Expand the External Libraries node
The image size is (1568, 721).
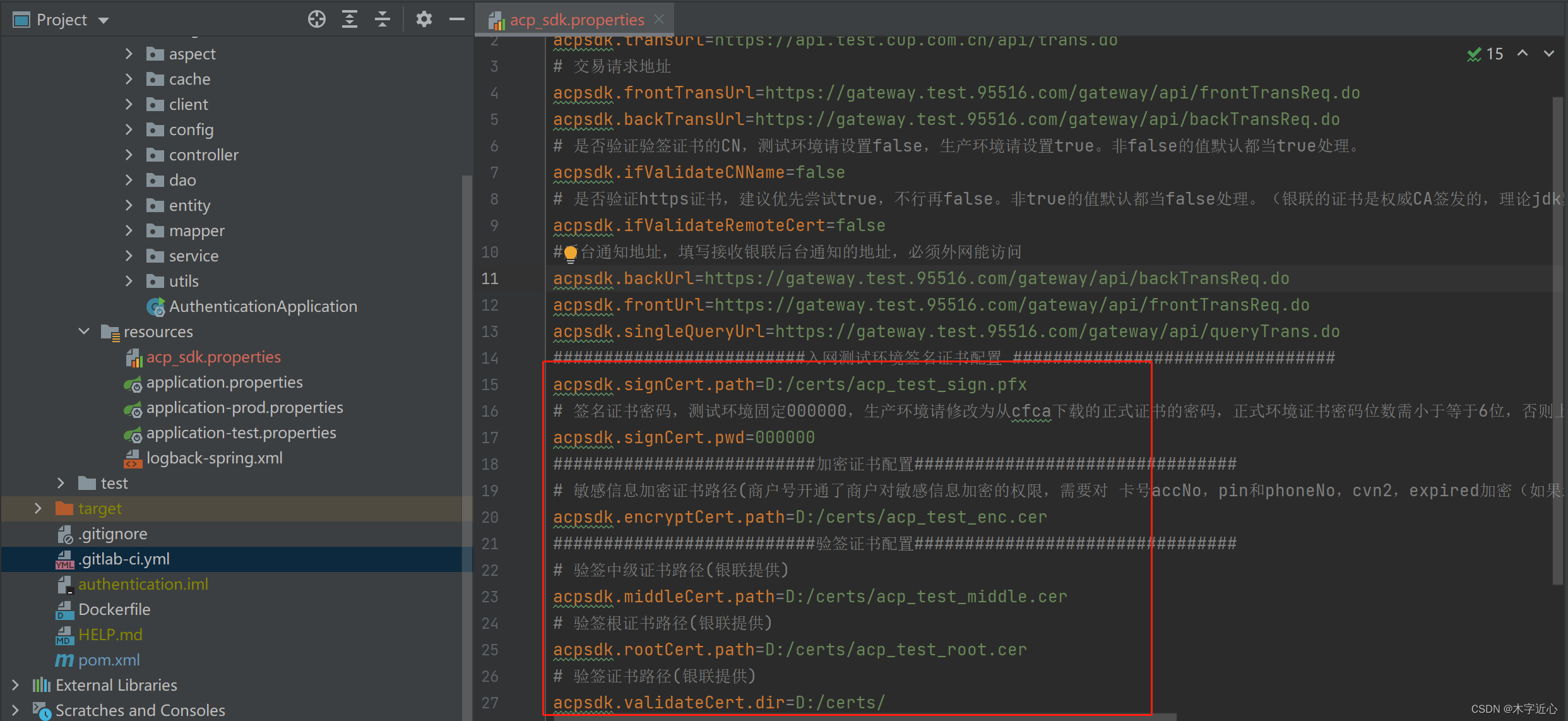point(15,685)
